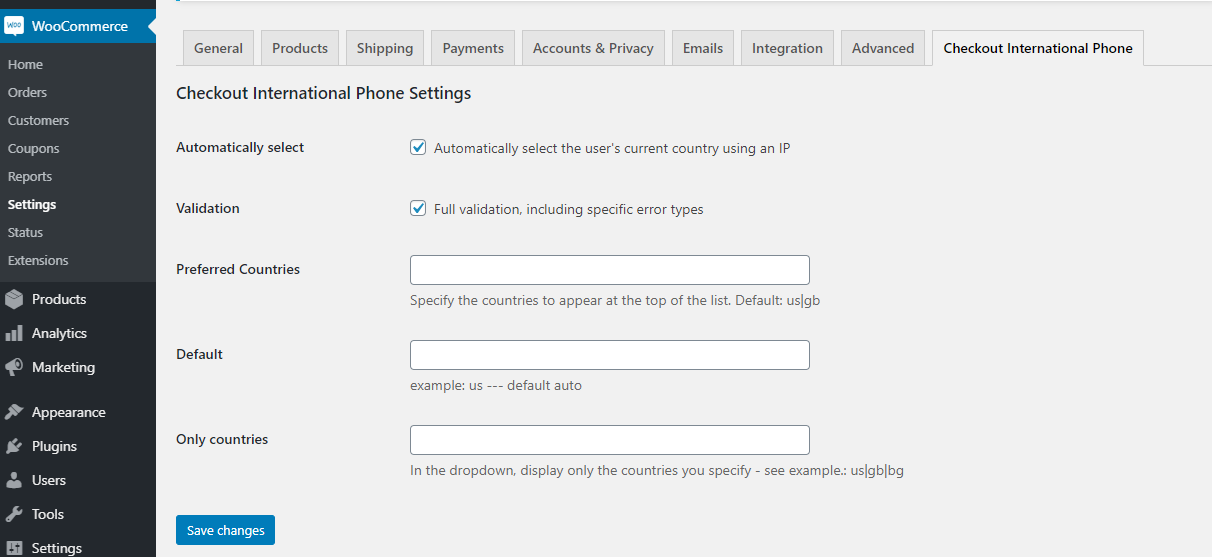The image size is (1212, 557).
Task: Click the Save changes button
Action: (x=225, y=530)
